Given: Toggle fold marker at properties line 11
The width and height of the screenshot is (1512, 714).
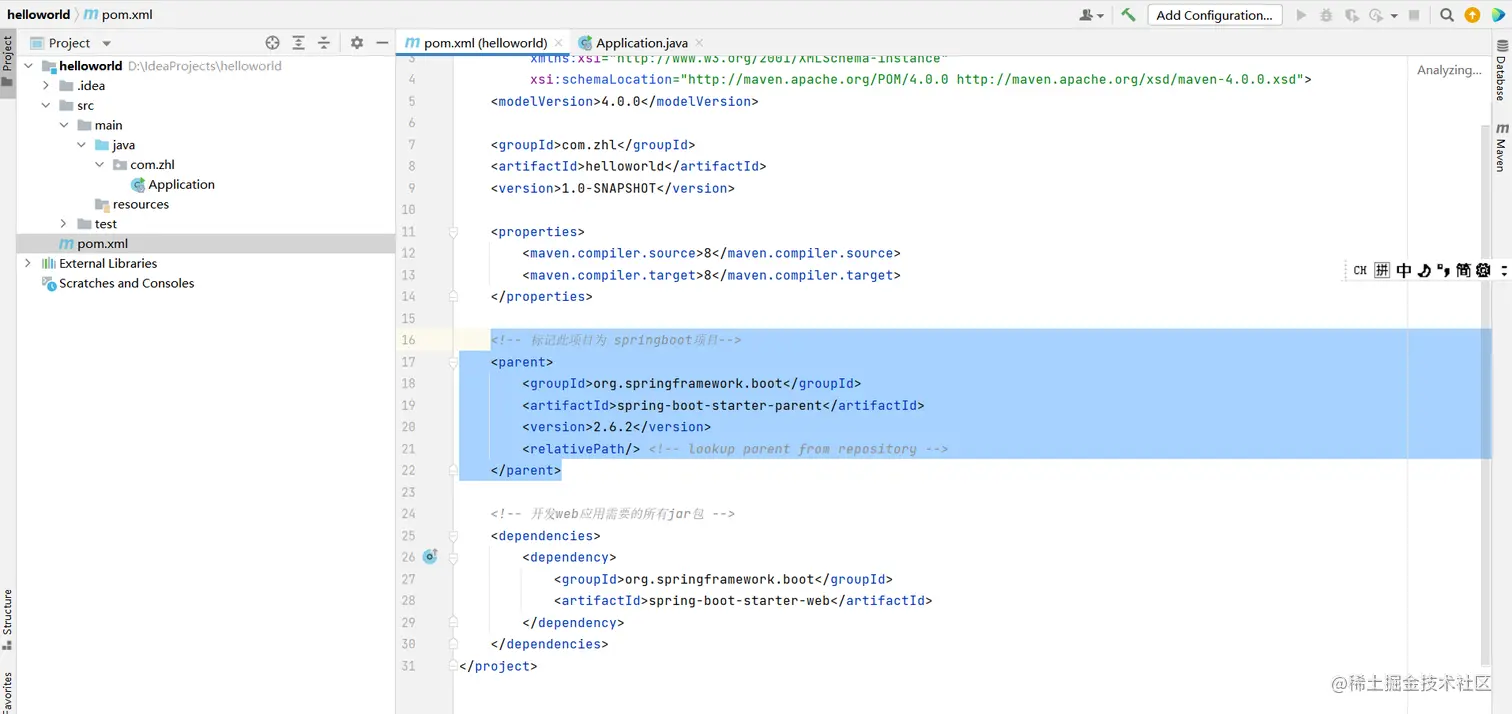Looking at the screenshot, I should 453,232.
